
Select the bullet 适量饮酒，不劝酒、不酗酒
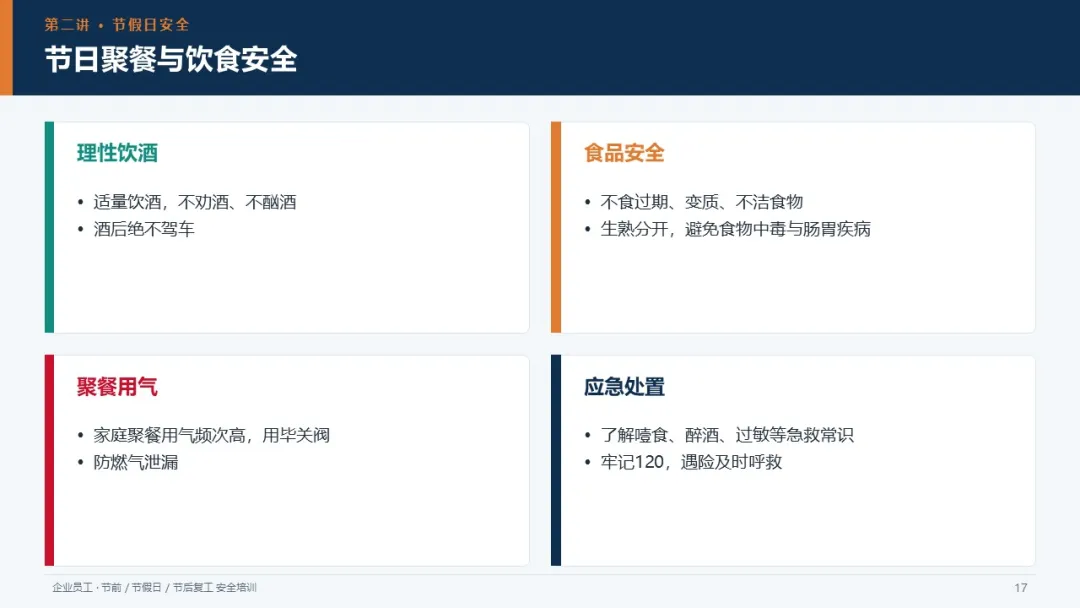click(195, 202)
